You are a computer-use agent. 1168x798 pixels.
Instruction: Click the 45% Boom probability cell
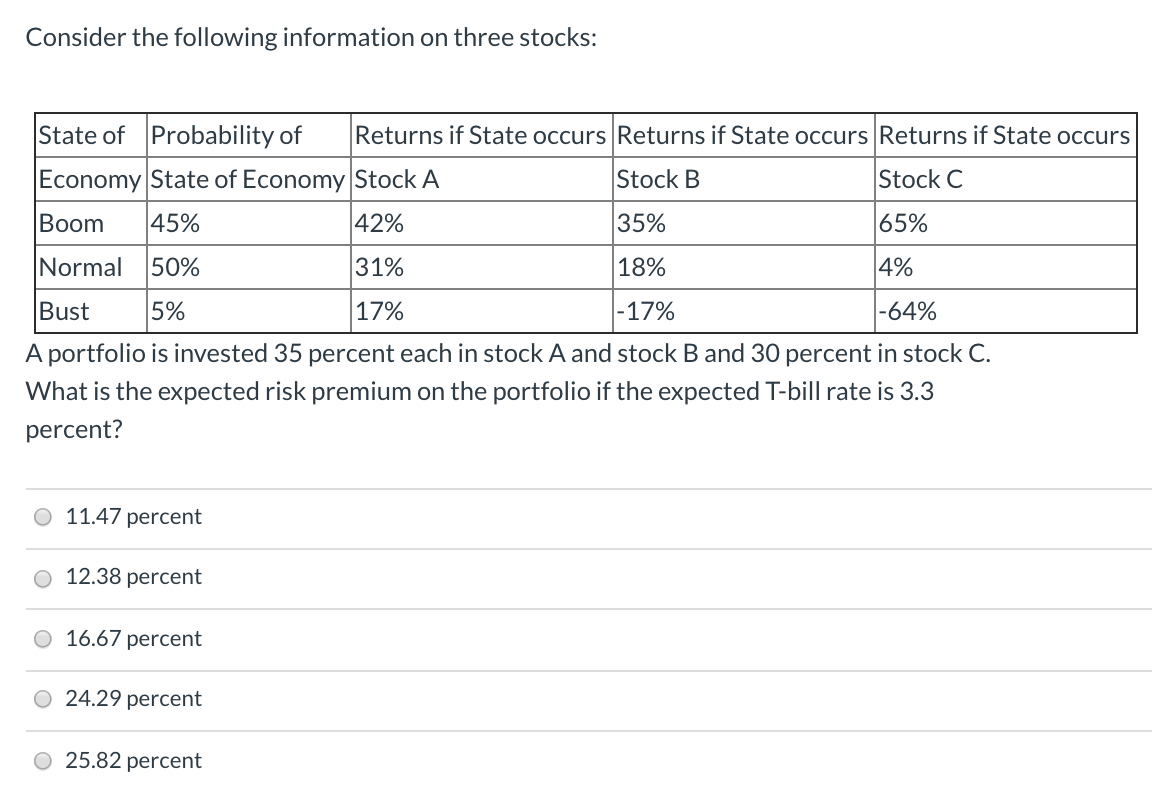coord(174,224)
